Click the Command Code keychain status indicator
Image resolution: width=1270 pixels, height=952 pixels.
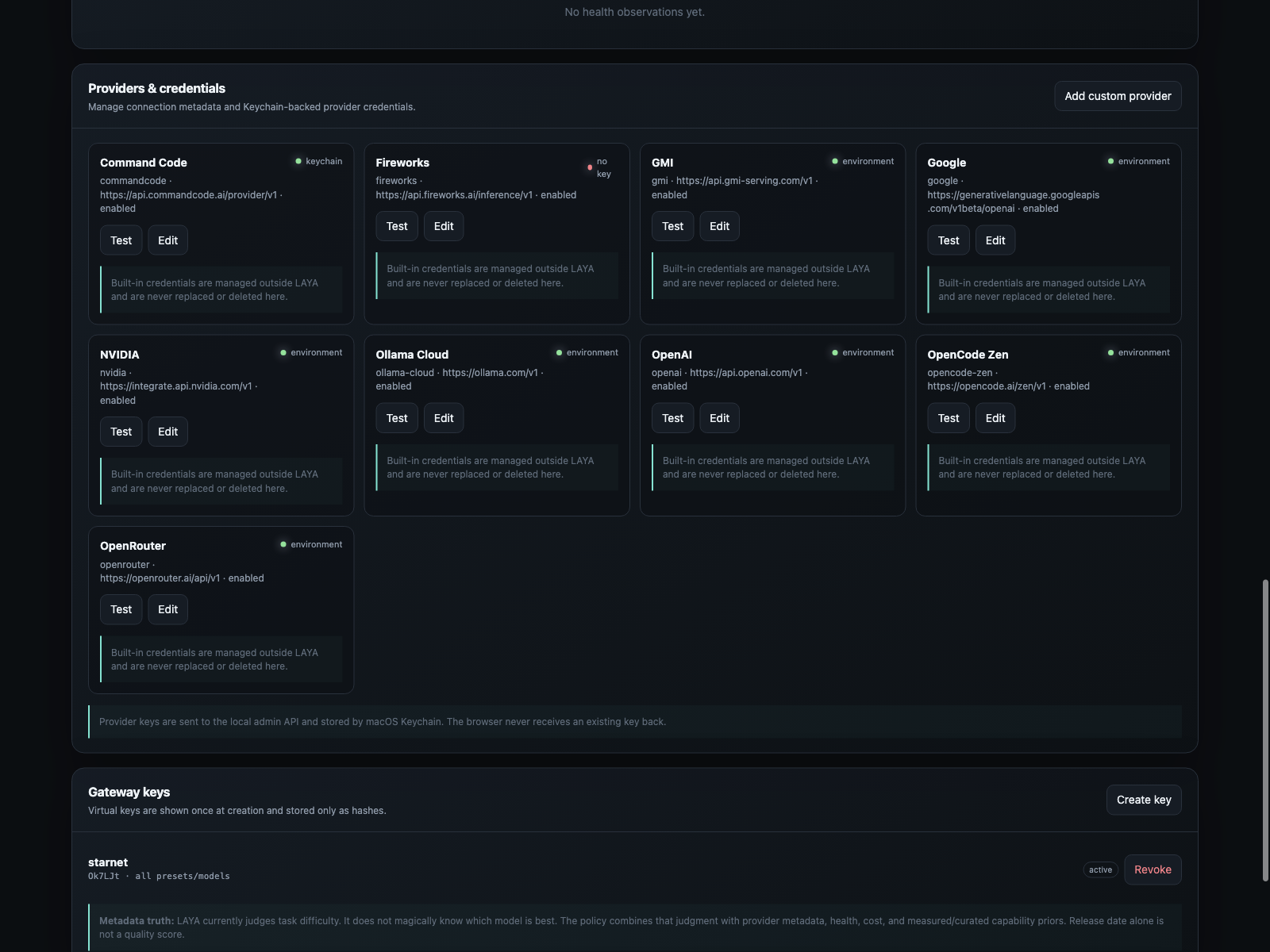click(319, 161)
